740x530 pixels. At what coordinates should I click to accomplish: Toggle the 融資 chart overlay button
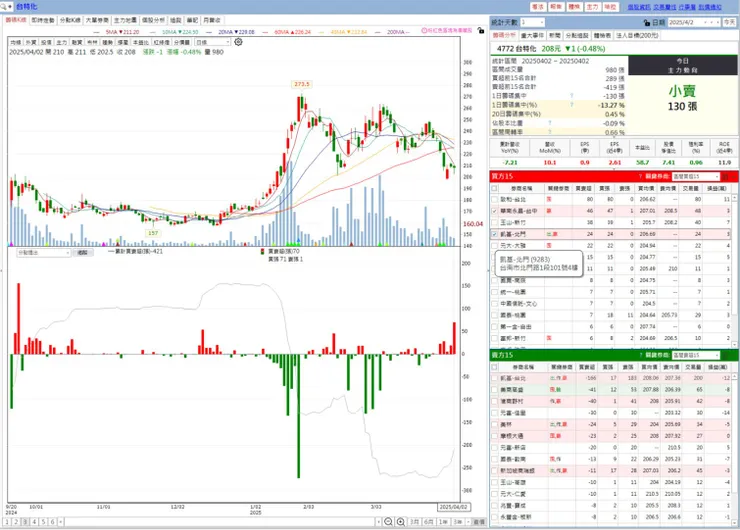(77, 42)
